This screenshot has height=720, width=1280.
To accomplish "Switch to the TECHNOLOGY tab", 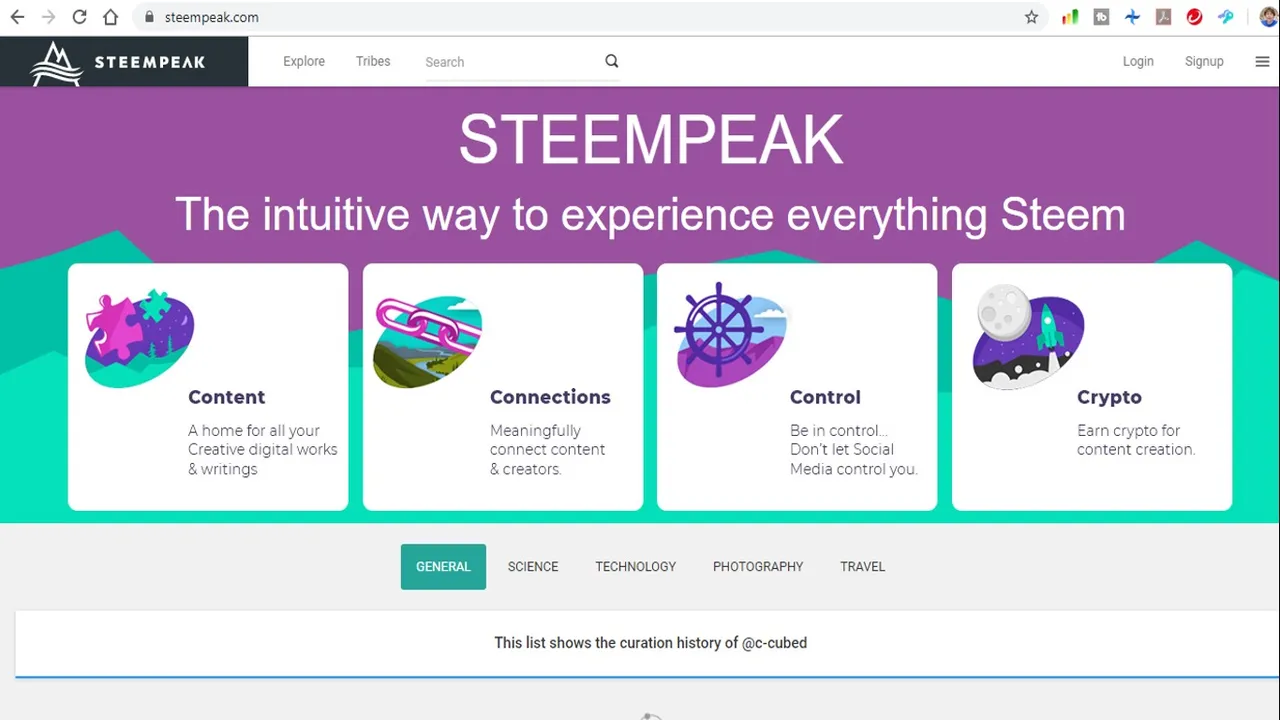I will pyautogui.click(x=636, y=566).
